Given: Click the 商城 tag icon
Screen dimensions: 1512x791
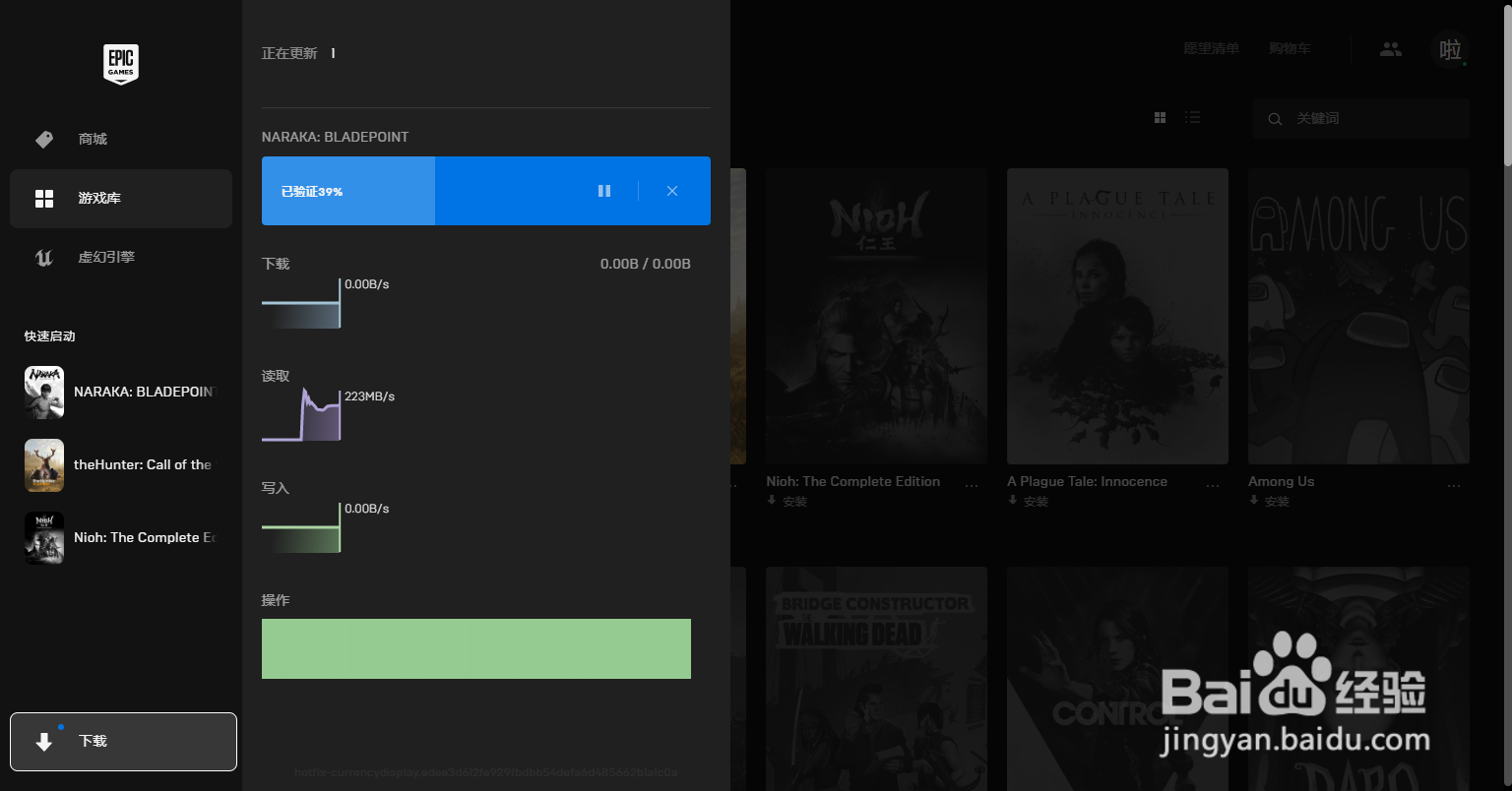Looking at the screenshot, I should tap(44, 140).
